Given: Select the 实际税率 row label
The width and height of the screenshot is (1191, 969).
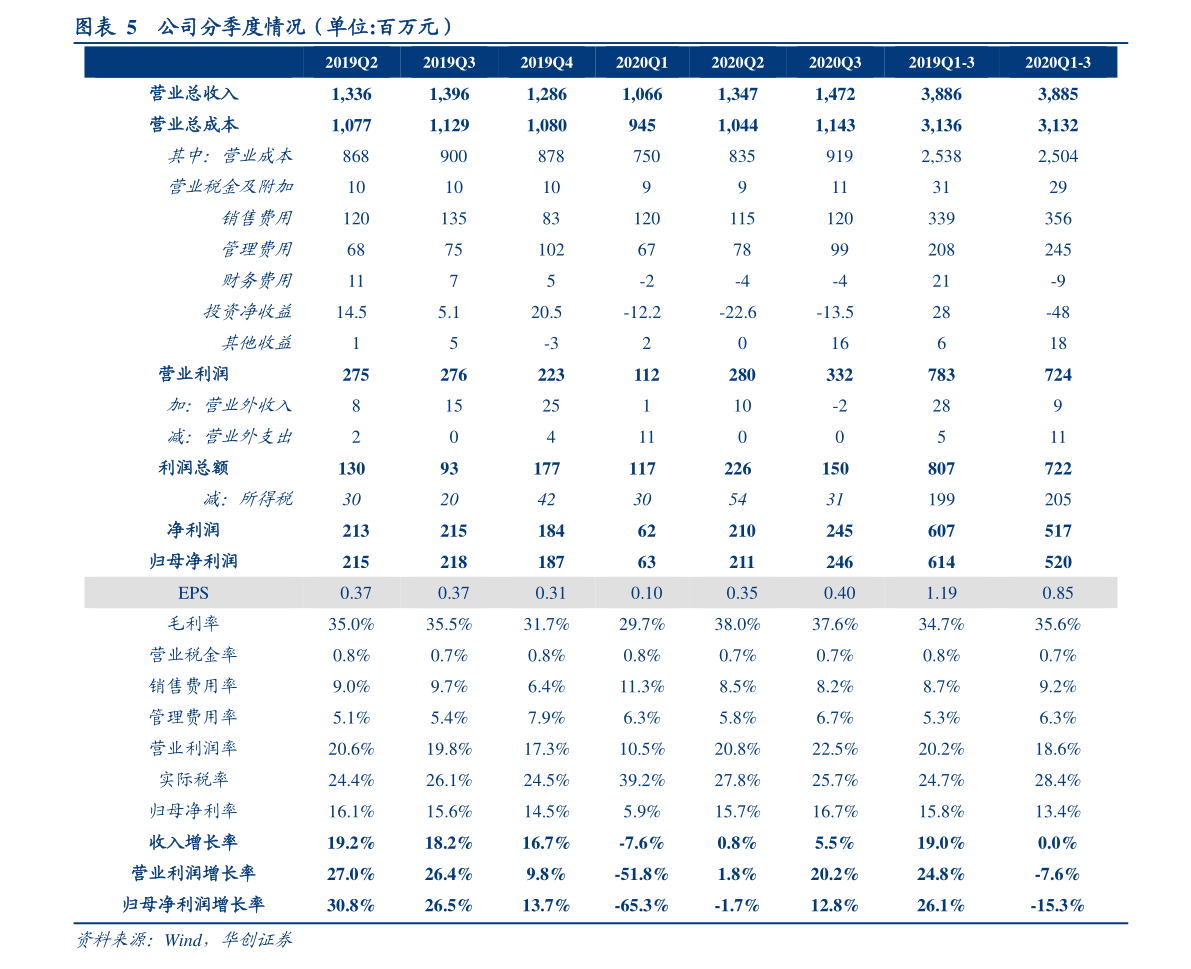Looking at the screenshot, I should pyautogui.click(x=194, y=779).
